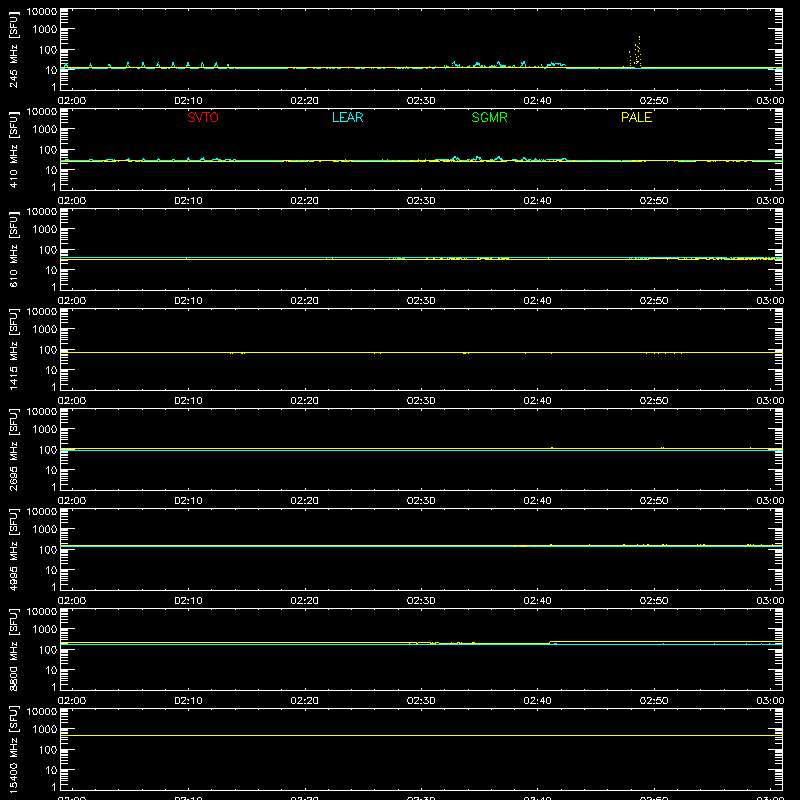Select the 1415 MHz [SFU] axis title

[x=13, y=349]
